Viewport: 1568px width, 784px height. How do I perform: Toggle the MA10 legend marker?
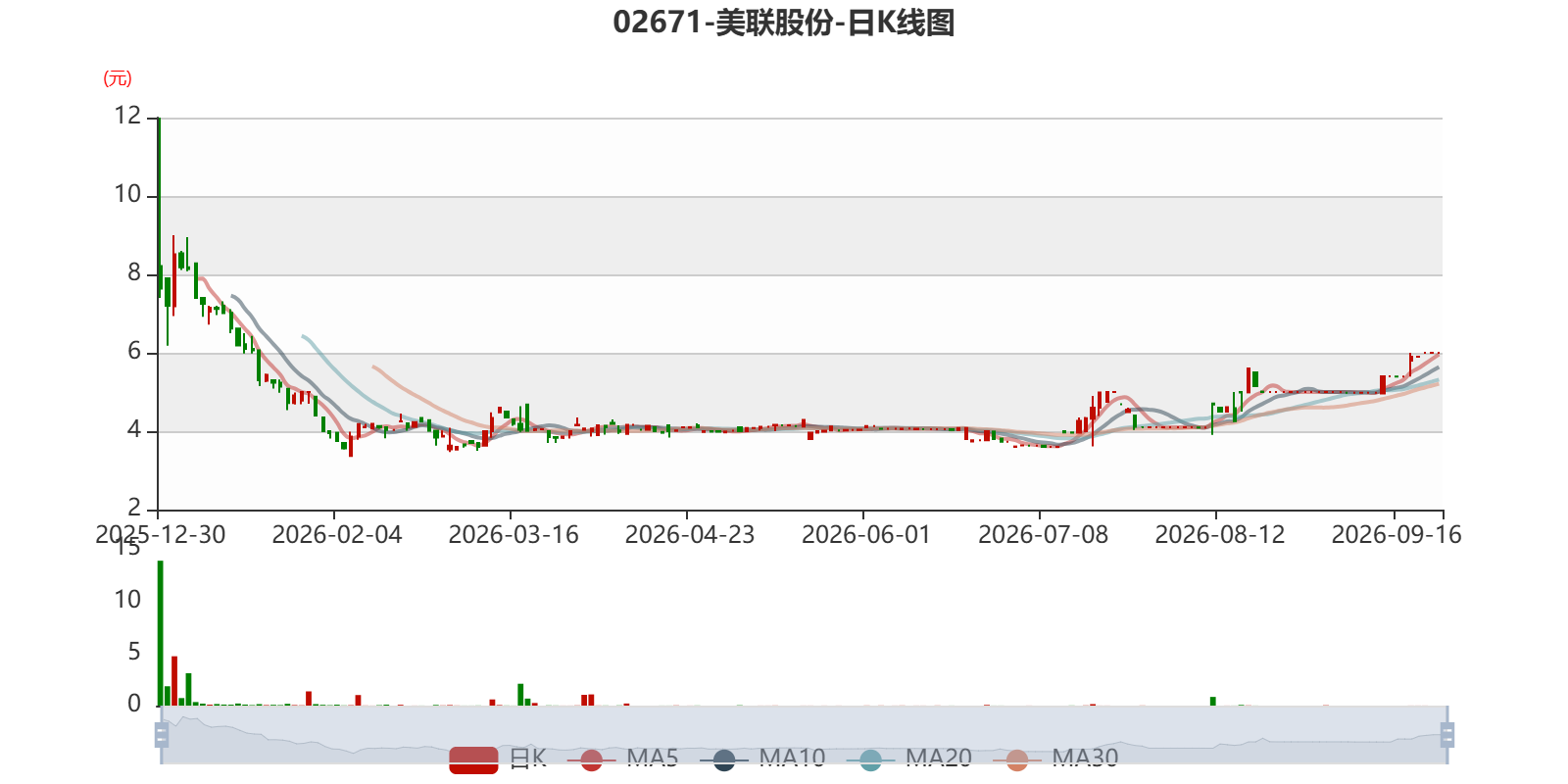pyautogui.click(x=724, y=759)
